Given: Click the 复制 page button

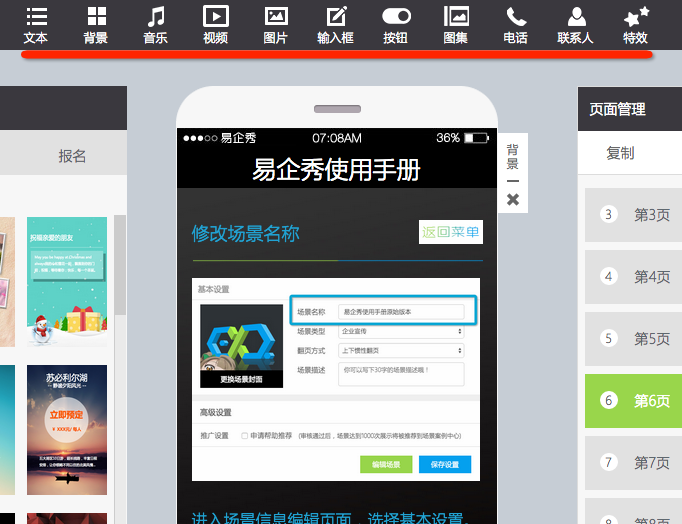Looking at the screenshot, I should coord(620,153).
